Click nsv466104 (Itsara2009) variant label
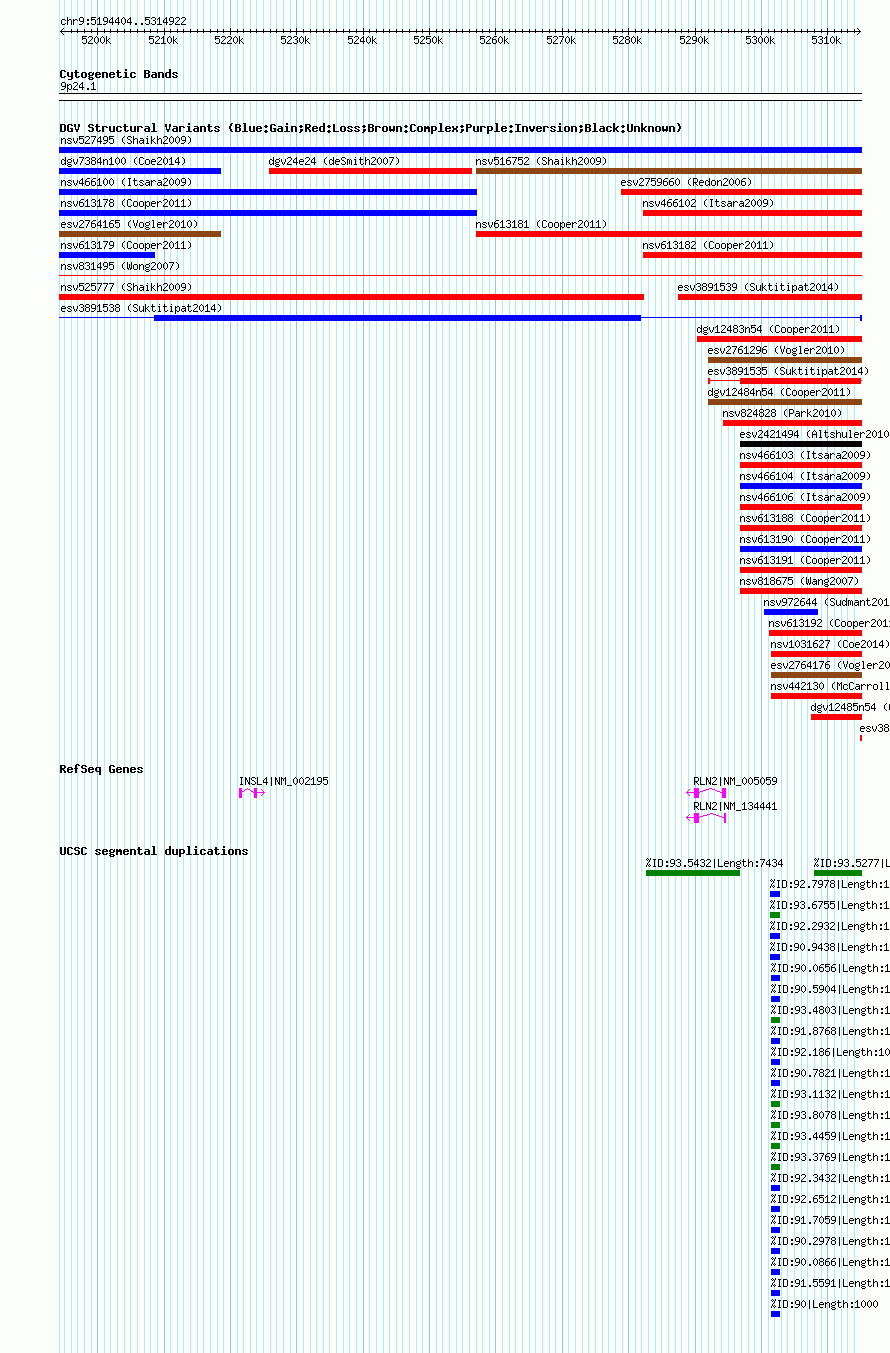 [x=805, y=476]
